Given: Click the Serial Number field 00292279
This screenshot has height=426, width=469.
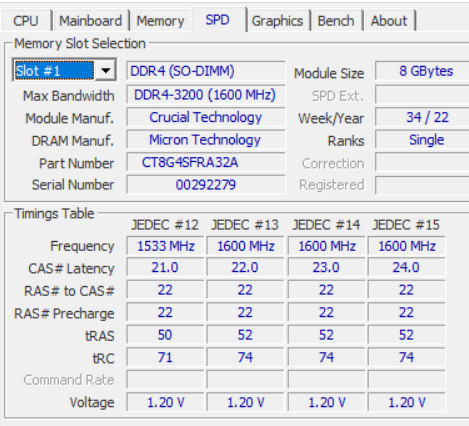Looking at the screenshot, I should click(x=206, y=185).
